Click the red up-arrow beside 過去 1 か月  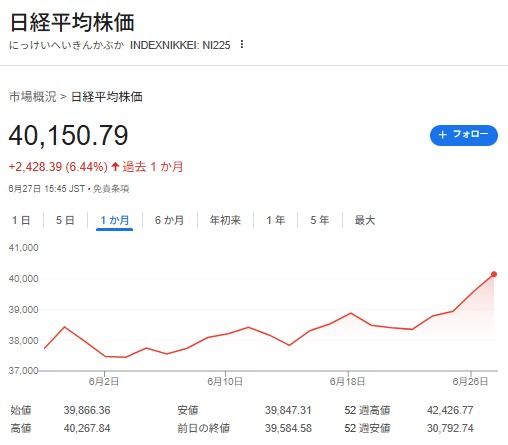tap(115, 166)
